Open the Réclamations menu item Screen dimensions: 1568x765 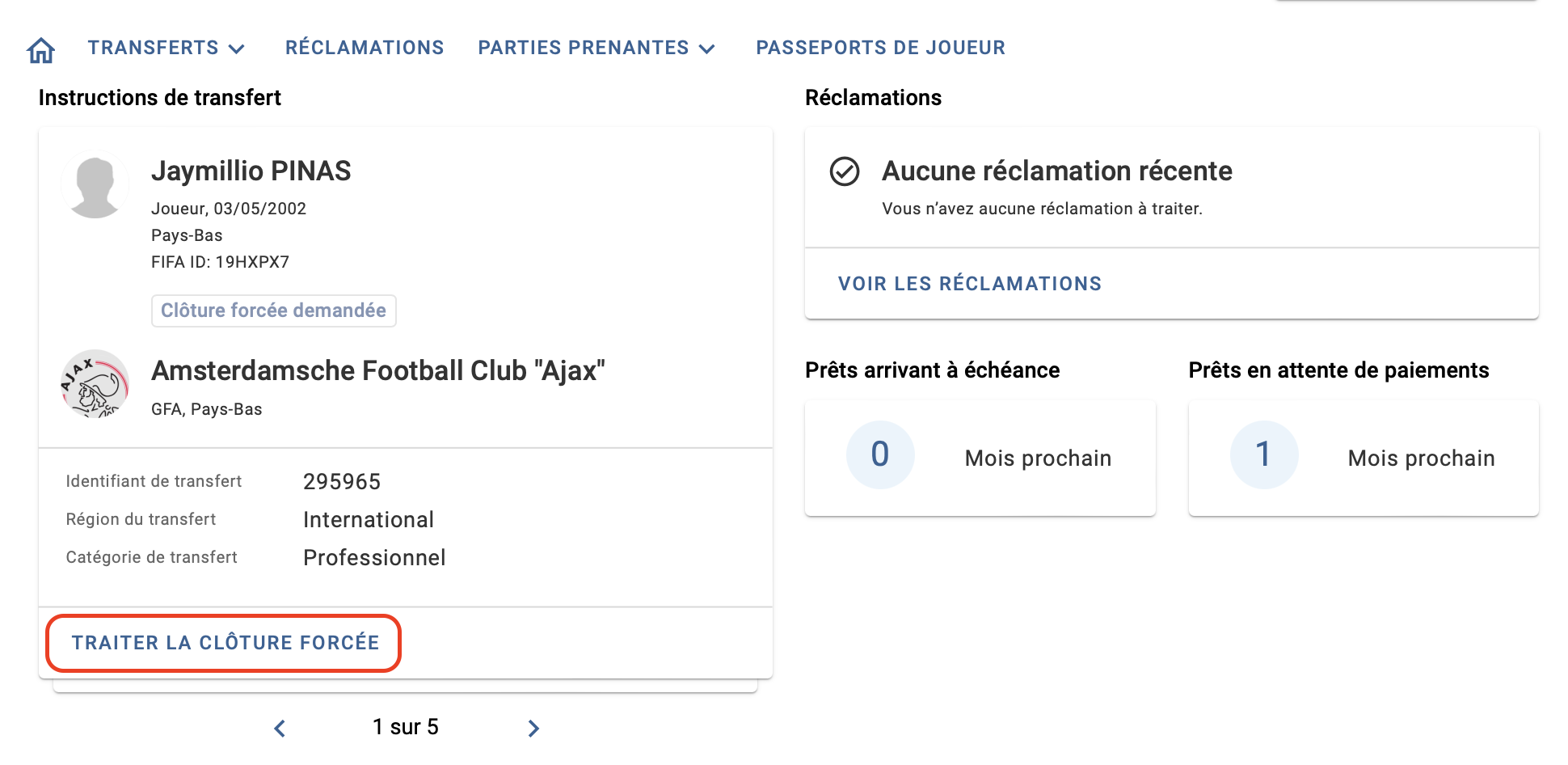coord(365,48)
